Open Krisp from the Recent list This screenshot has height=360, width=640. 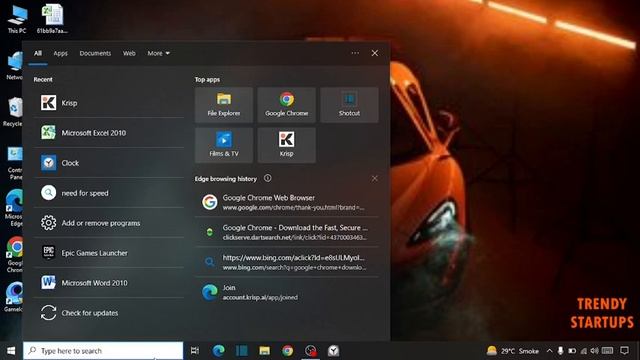click(x=109, y=103)
